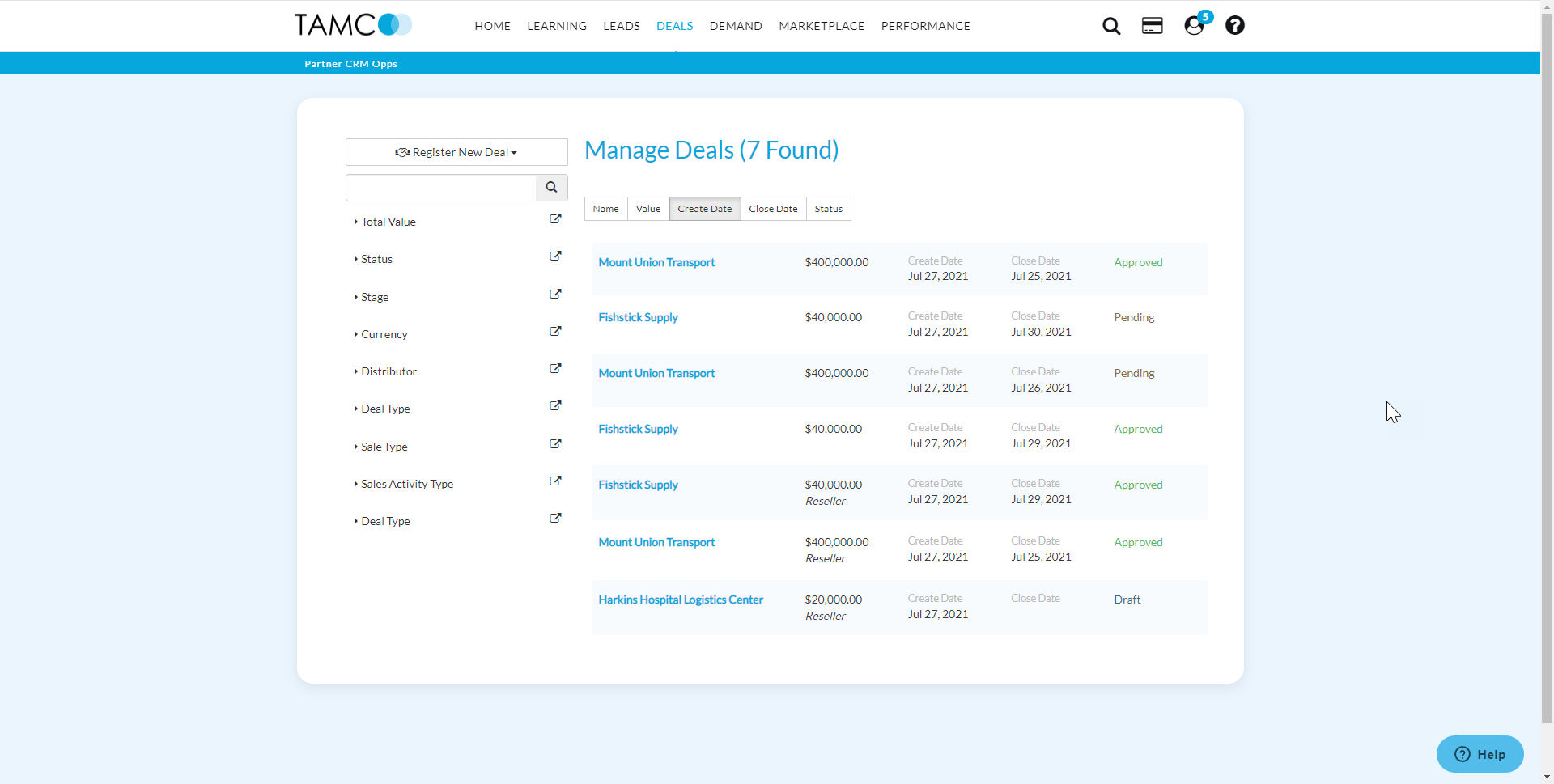
Task: Click the floating Help button
Action: coord(1480,754)
